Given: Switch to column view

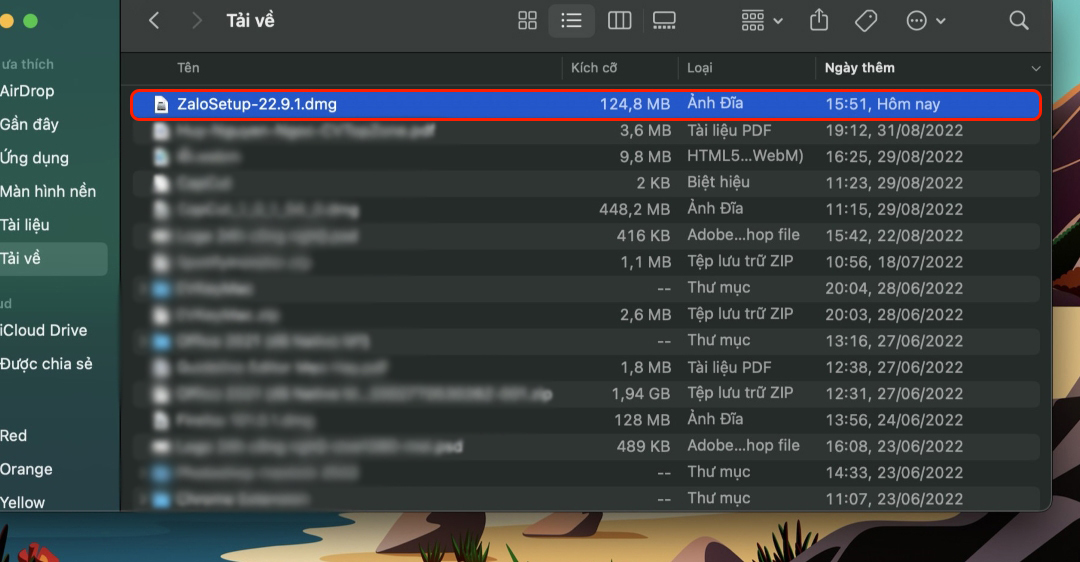Looking at the screenshot, I should (619, 21).
